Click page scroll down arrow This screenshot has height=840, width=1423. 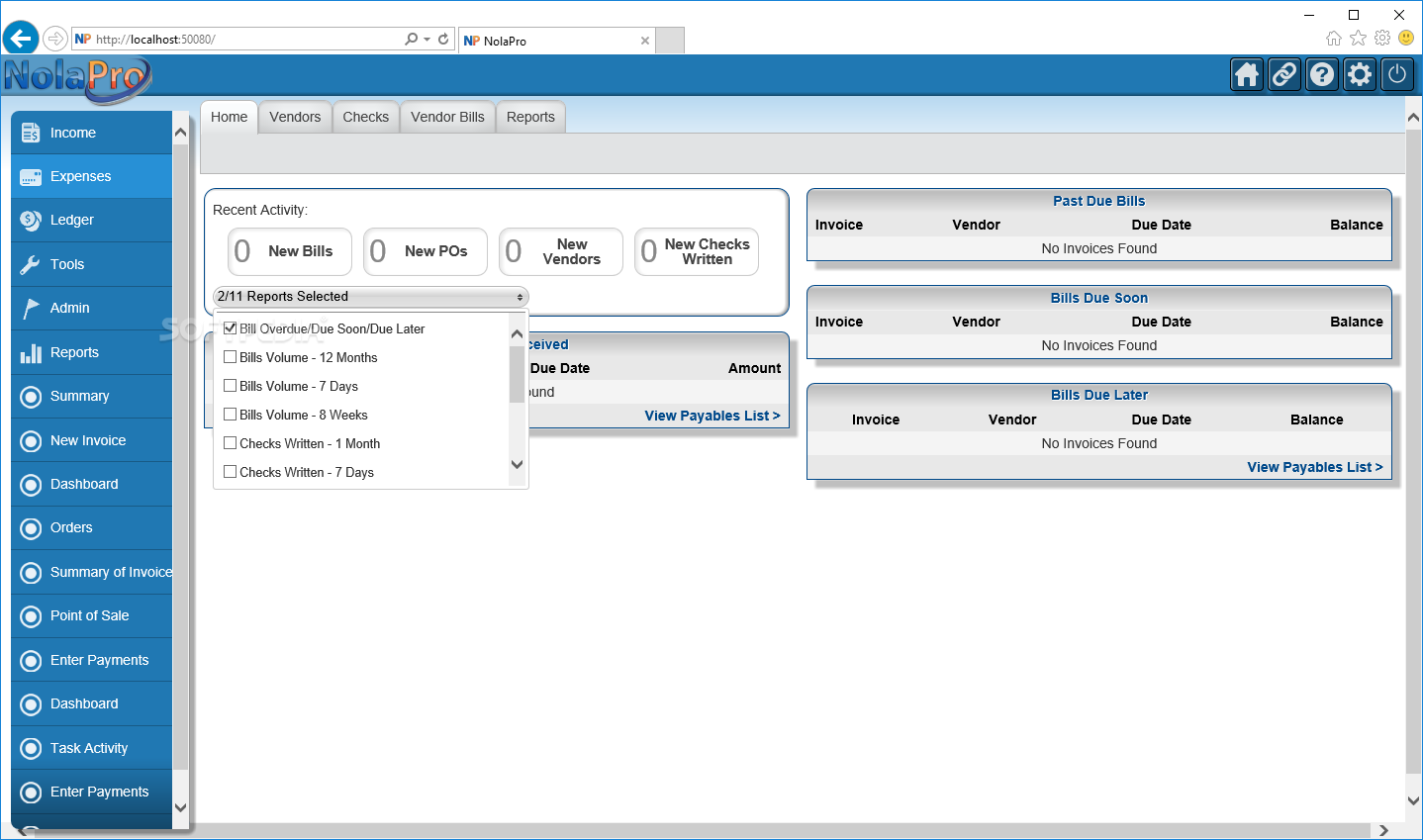click(x=1413, y=801)
